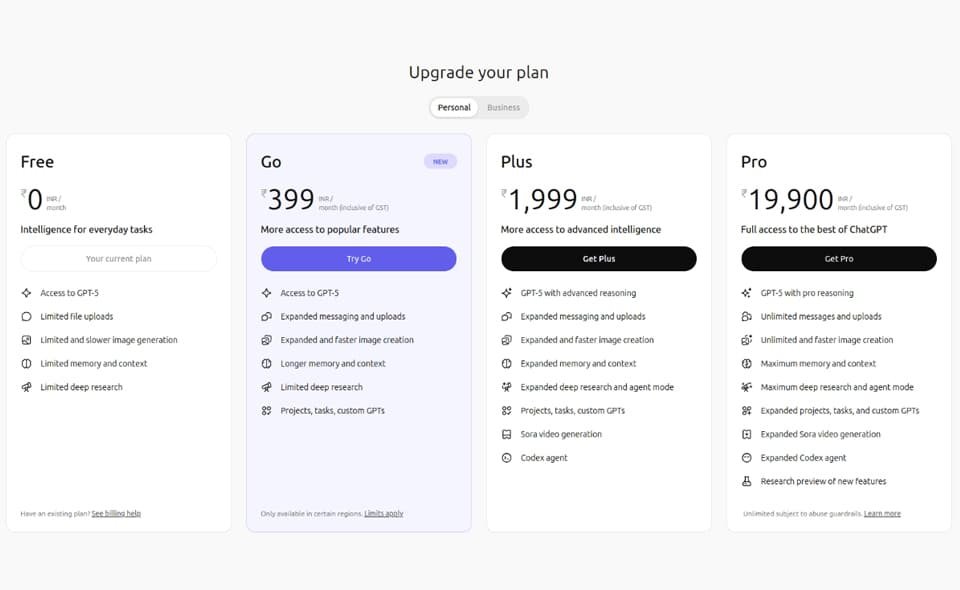Open the Limits apply link in Go plan
The image size is (960, 590).
point(384,513)
